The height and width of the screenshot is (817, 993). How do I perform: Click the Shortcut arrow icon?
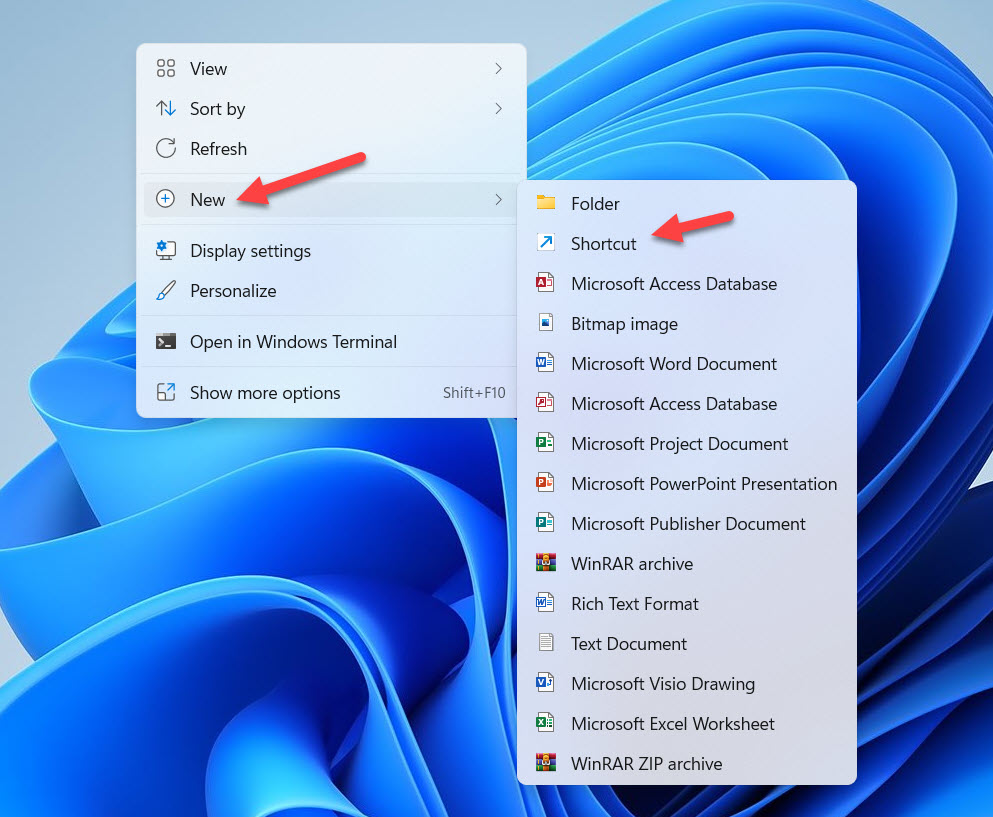[x=546, y=243]
